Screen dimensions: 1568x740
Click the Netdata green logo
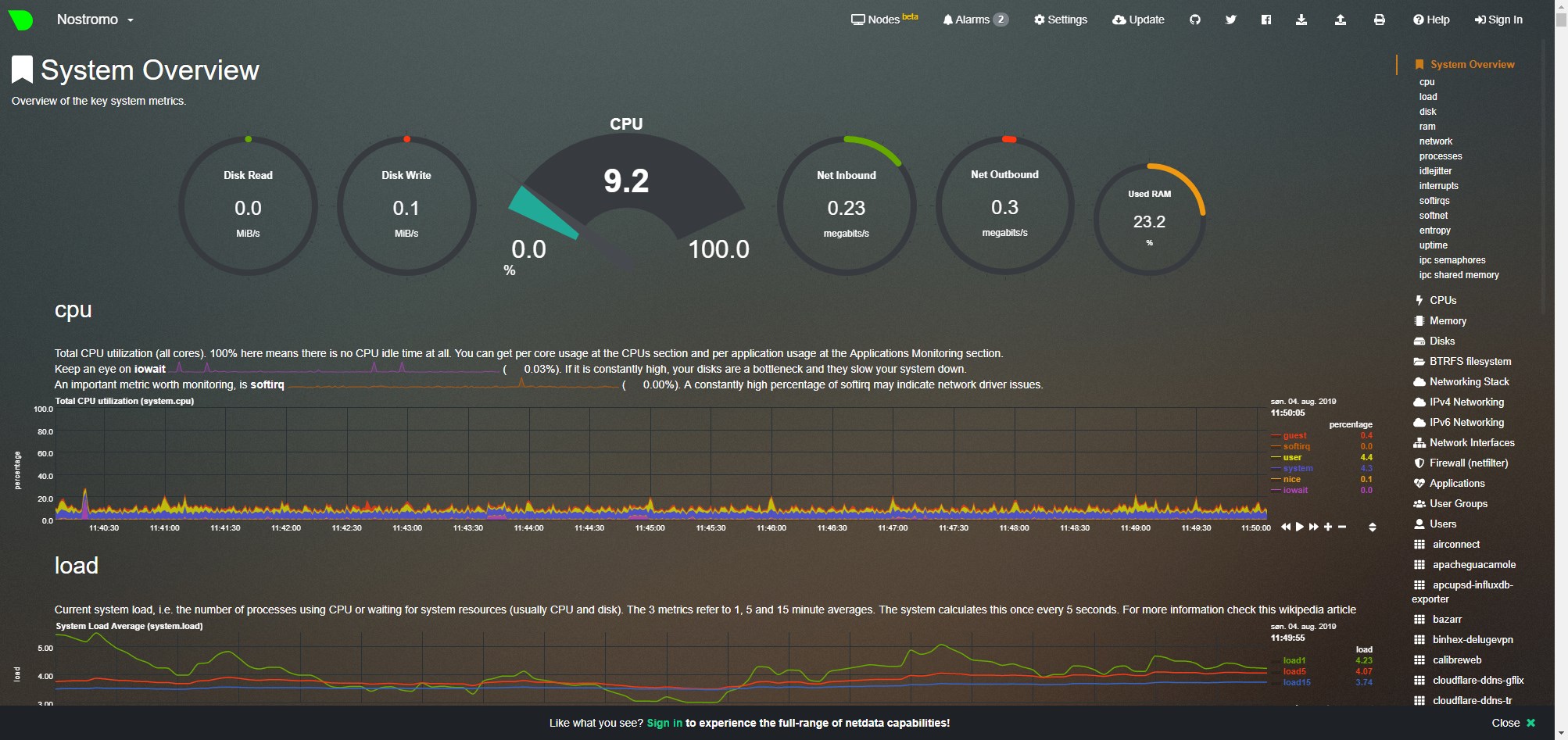(20, 20)
